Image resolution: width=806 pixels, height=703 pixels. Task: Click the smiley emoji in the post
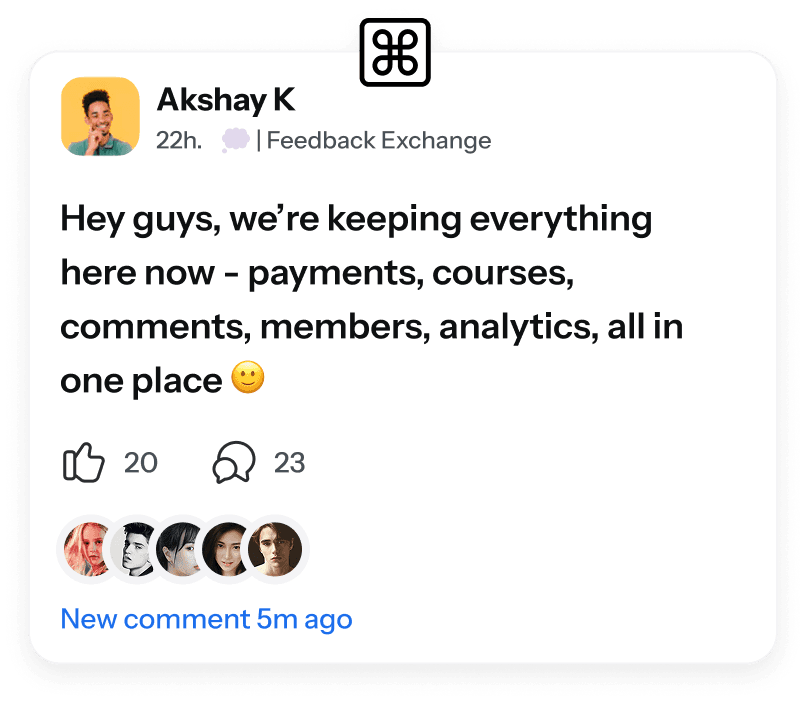tap(248, 377)
